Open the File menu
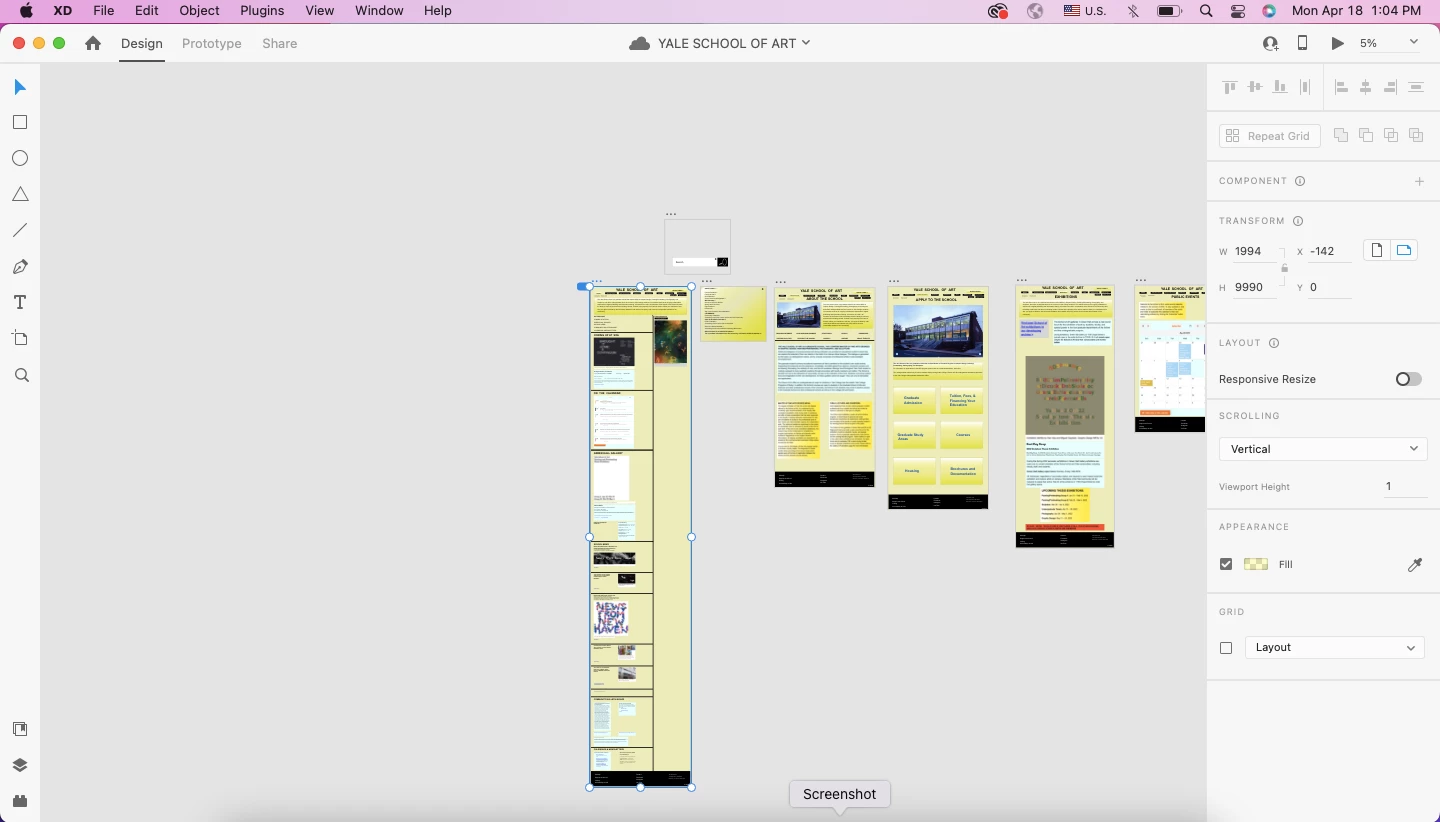 click(x=103, y=11)
